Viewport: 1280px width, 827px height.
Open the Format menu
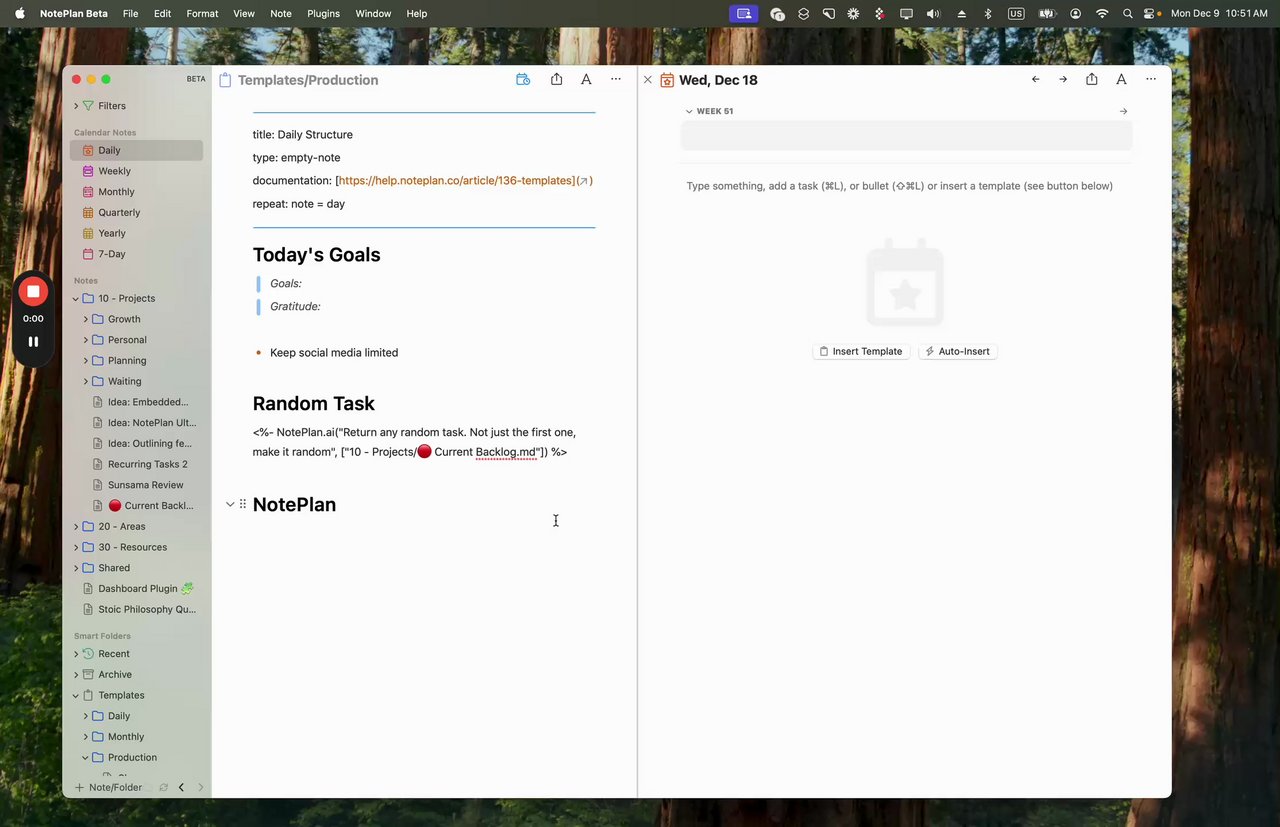[202, 14]
